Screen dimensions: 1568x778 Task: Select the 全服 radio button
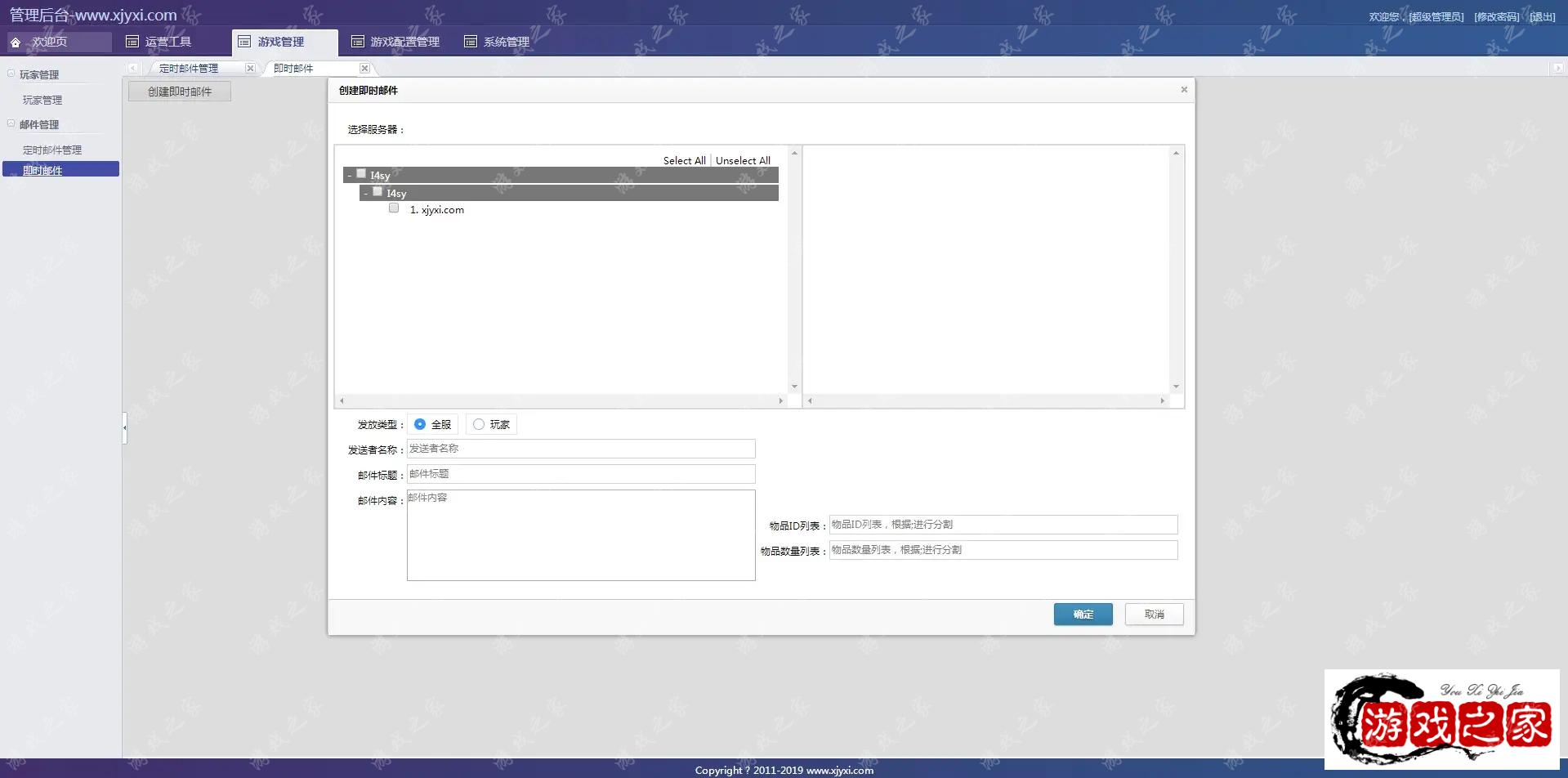click(x=420, y=424)
